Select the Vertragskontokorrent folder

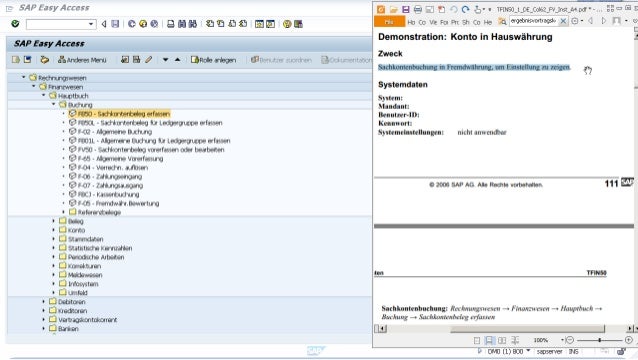click(87, 320)
